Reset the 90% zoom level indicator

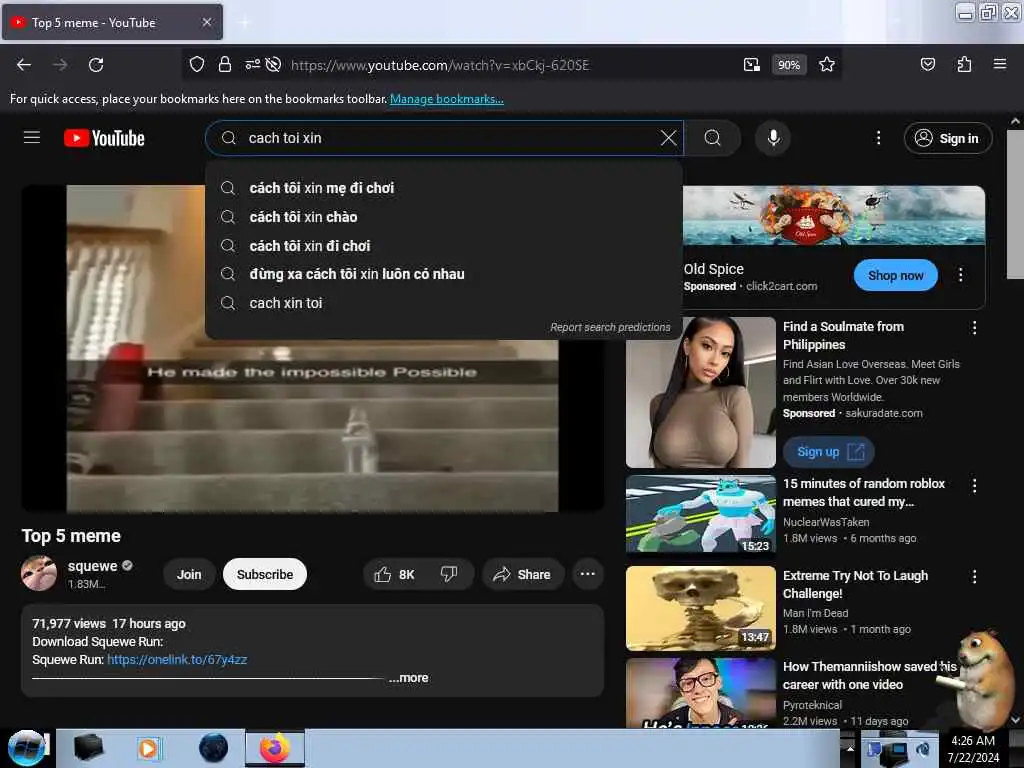(x=789, y=65)
